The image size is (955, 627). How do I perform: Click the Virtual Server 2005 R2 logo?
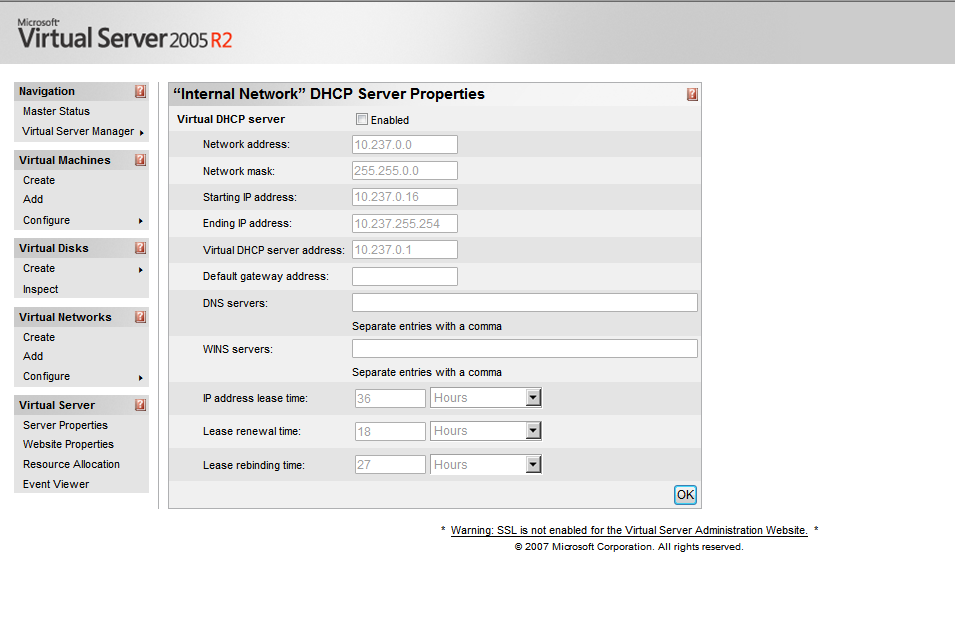125,35
